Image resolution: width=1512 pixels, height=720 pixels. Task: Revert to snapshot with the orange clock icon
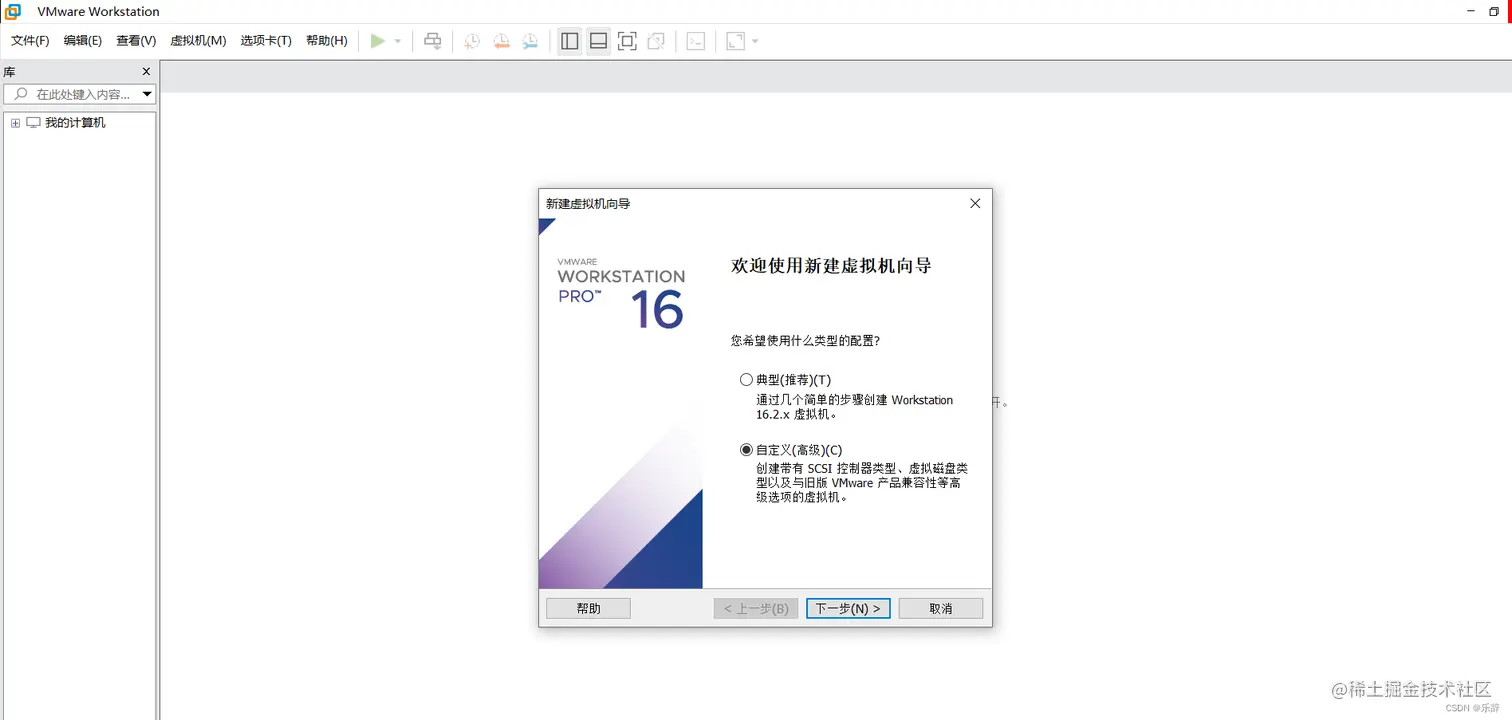[501, 41]
